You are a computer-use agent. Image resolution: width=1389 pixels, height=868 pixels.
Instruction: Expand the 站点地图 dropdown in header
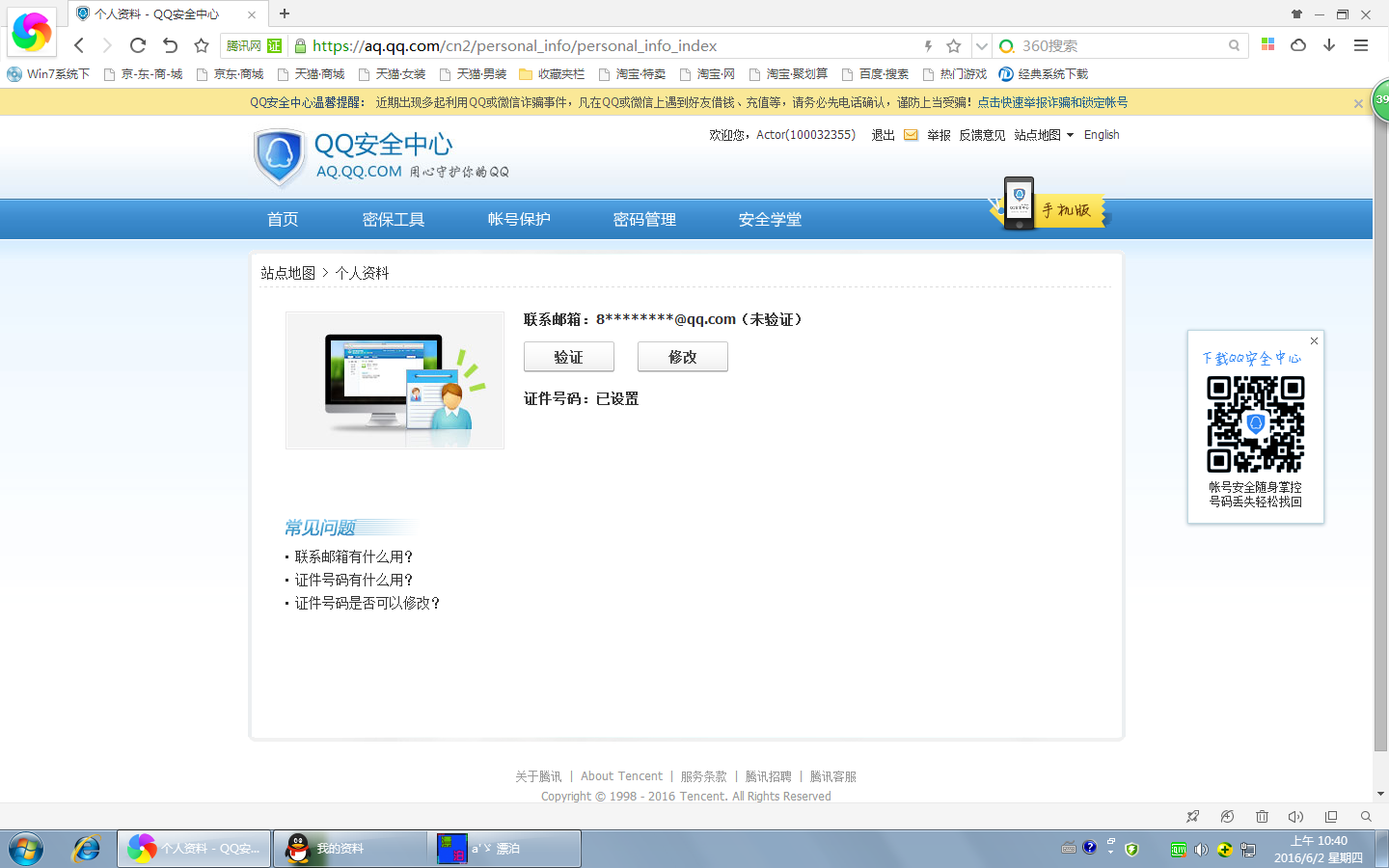tap(1044, 135)
